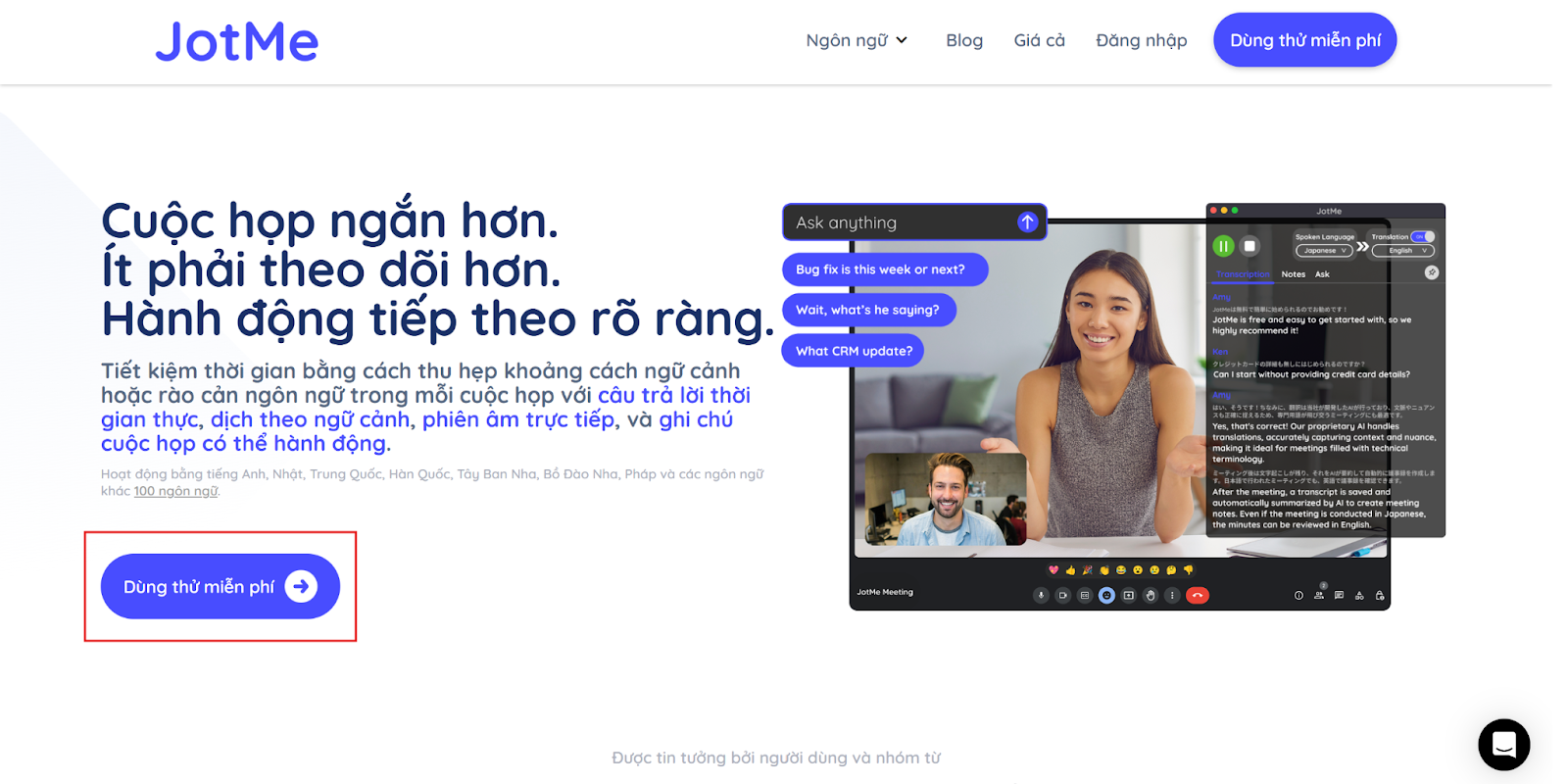The image size is (1568, 784).
Task: Send the thumbs down reaction
Action: pyautogui.click(x=1188, y=569)
